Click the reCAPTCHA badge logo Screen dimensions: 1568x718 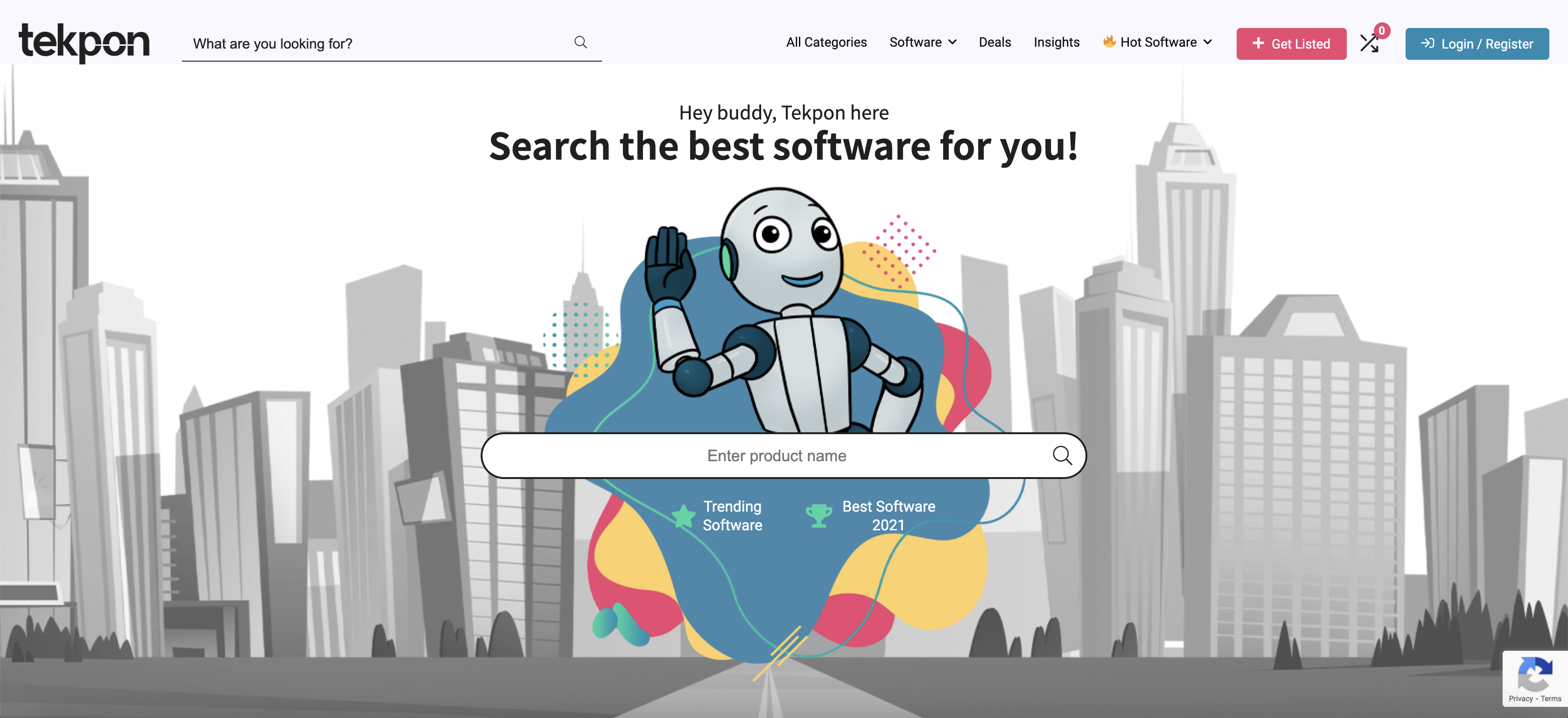[x=1534, y=674]
